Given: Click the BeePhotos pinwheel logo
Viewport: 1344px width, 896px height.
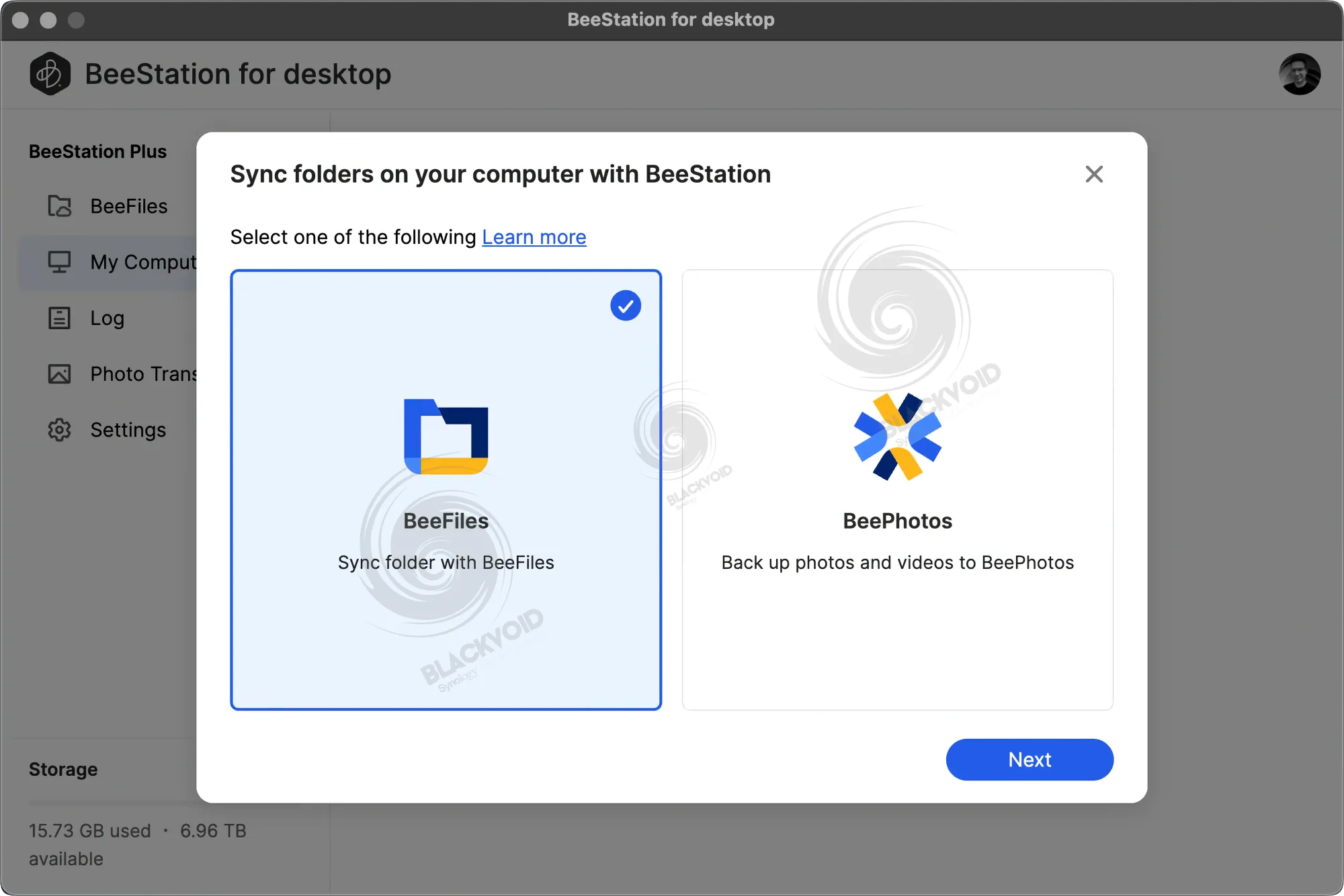Looking at the screenshot, I should [x=897, y=437].
